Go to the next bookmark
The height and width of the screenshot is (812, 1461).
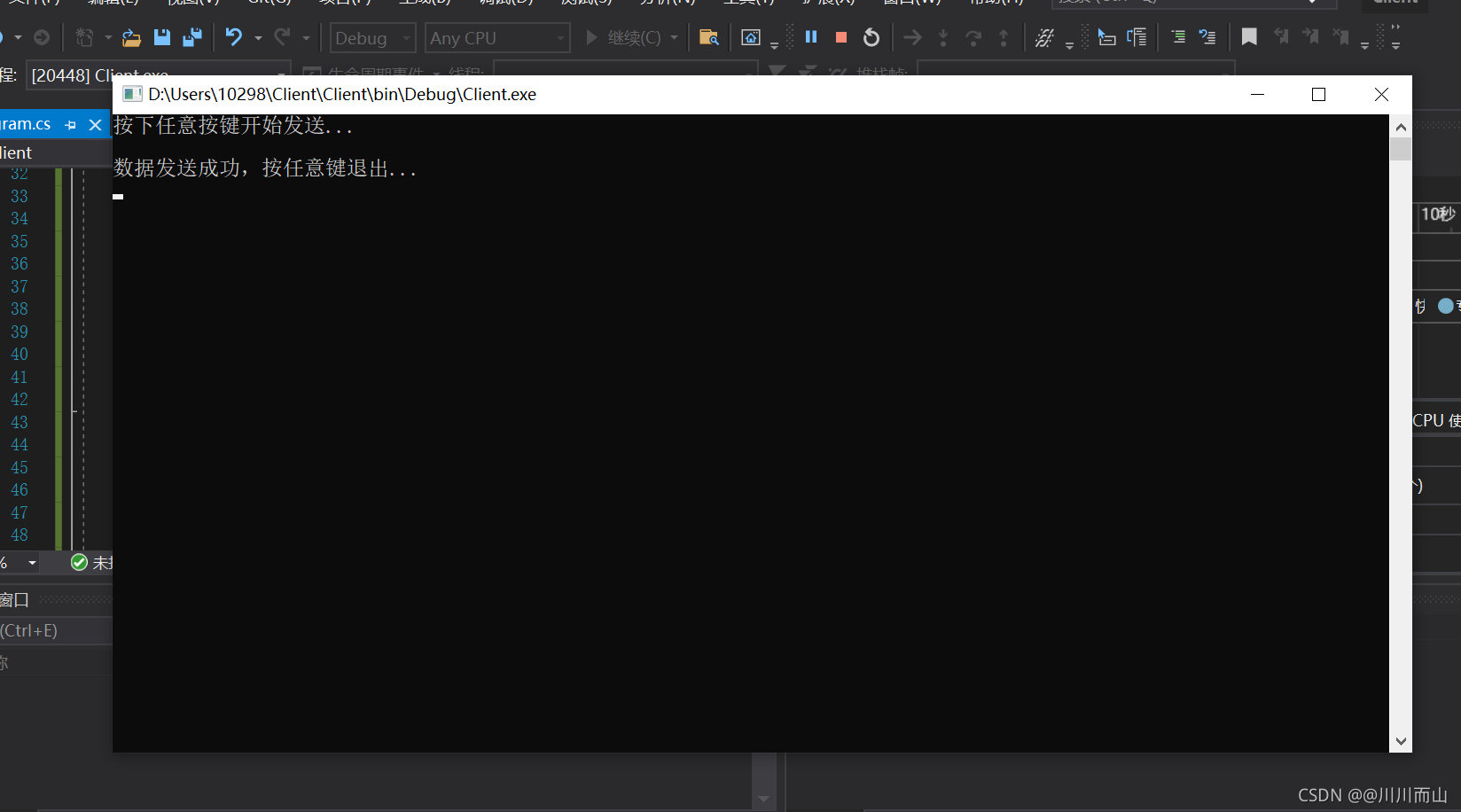pyautogui.click(x=1310, y=37)
